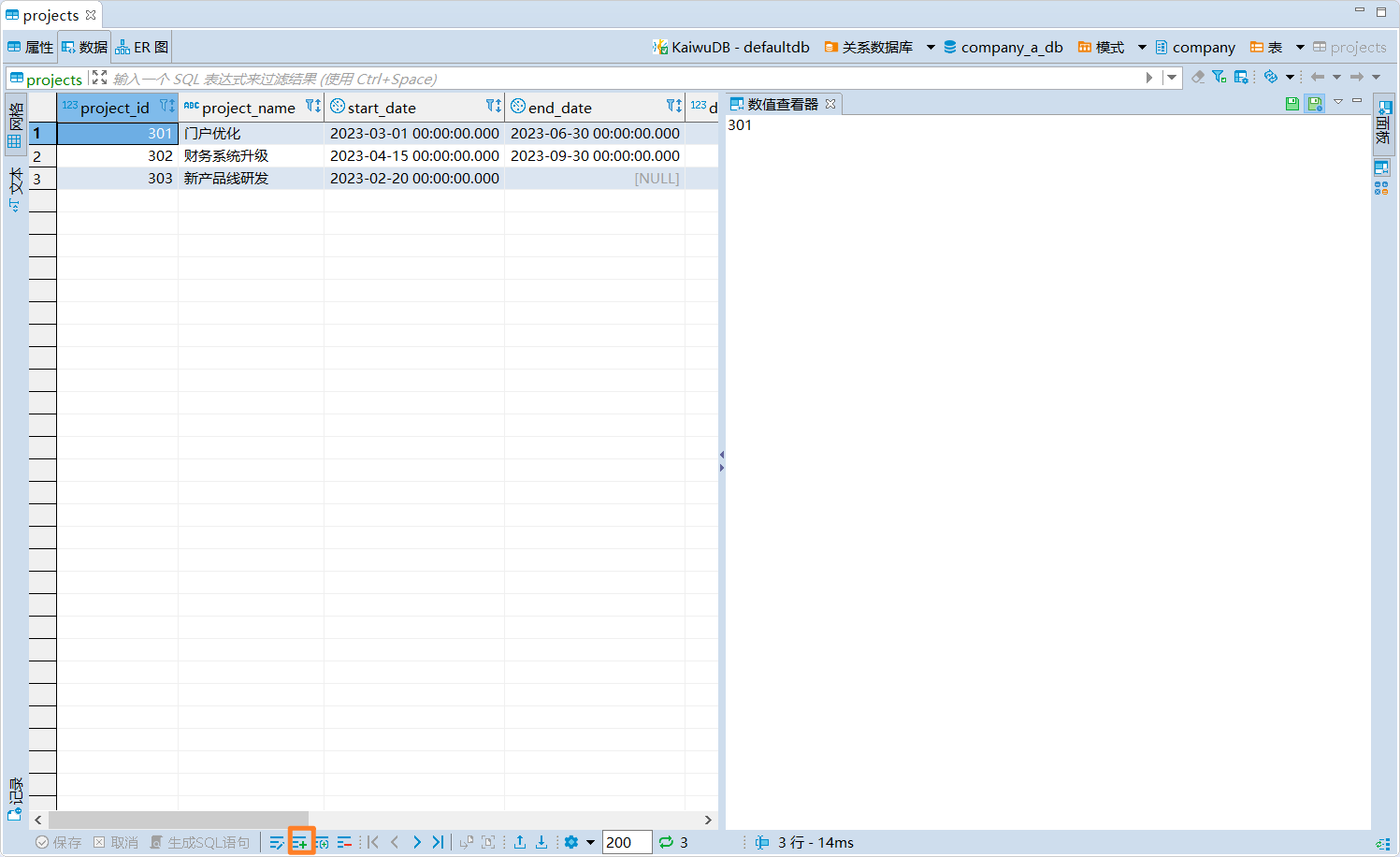The image size is (1400, 857).
Task: Expand the settings gear dropdown arrow
Action: click(590, 842)
